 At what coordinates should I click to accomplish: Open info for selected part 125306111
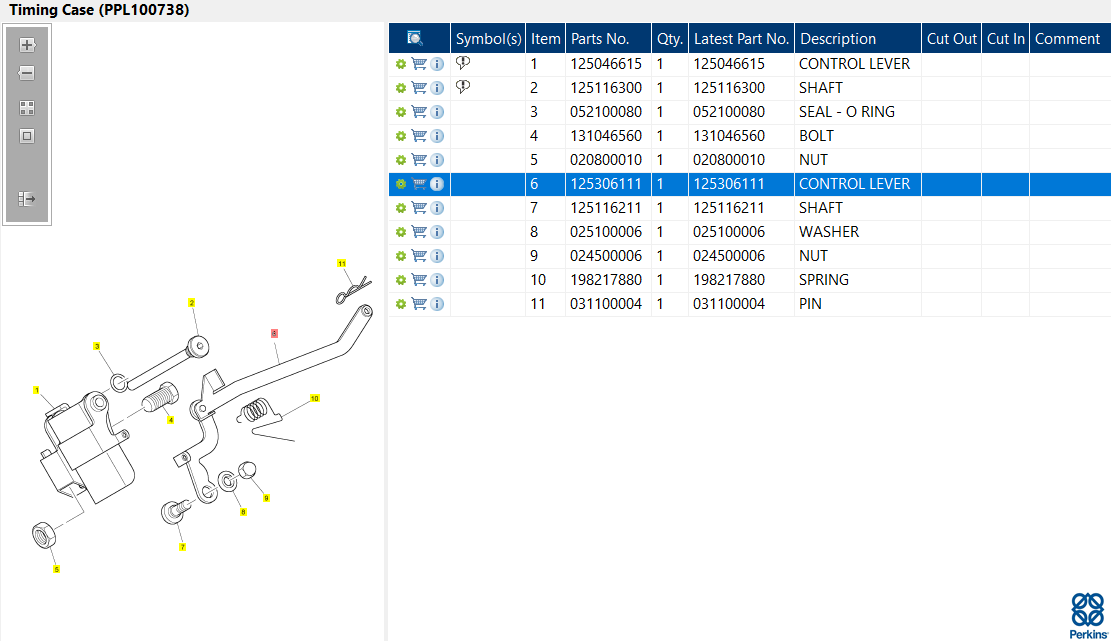pos(437,184)
